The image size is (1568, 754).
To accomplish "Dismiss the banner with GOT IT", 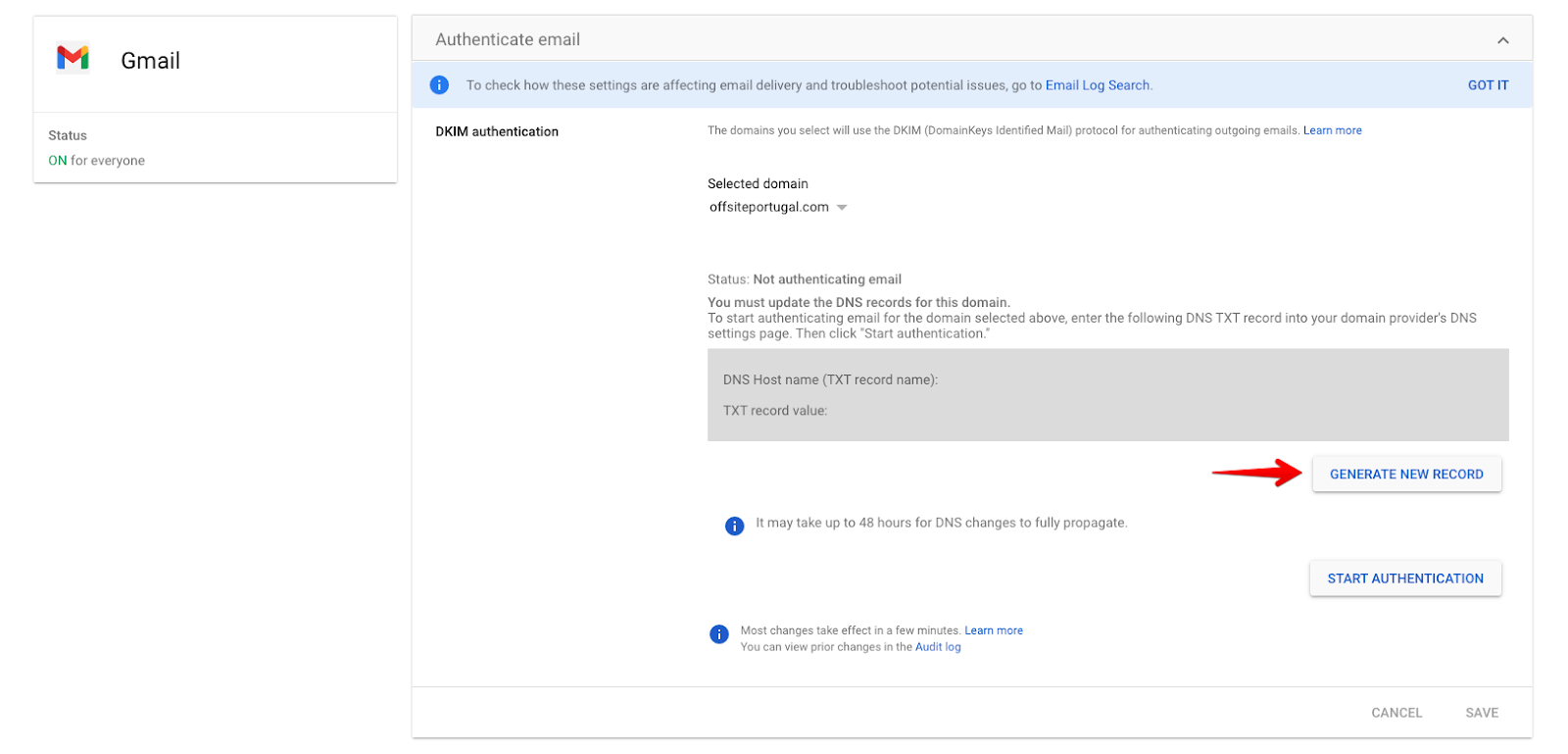I will (1487, 85).
